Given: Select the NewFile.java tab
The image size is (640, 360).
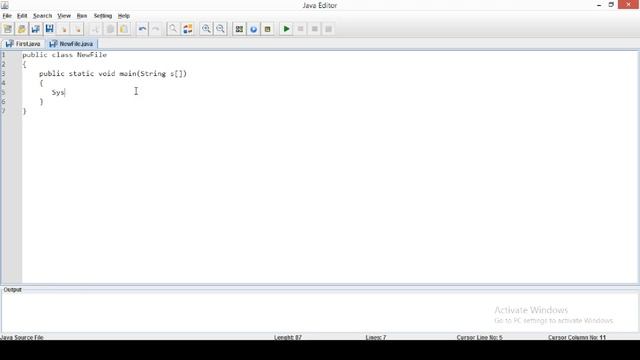Looking at the screenshot, I should click(71, 44).
